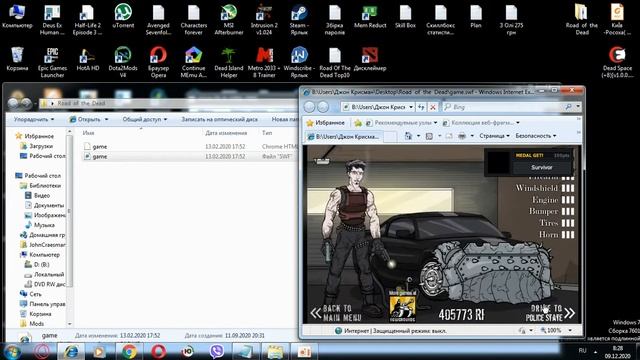Viewport: 640px width, 360px height.
Task: Expand the IE address bar dropdown arrow
Action: (411, 107)
